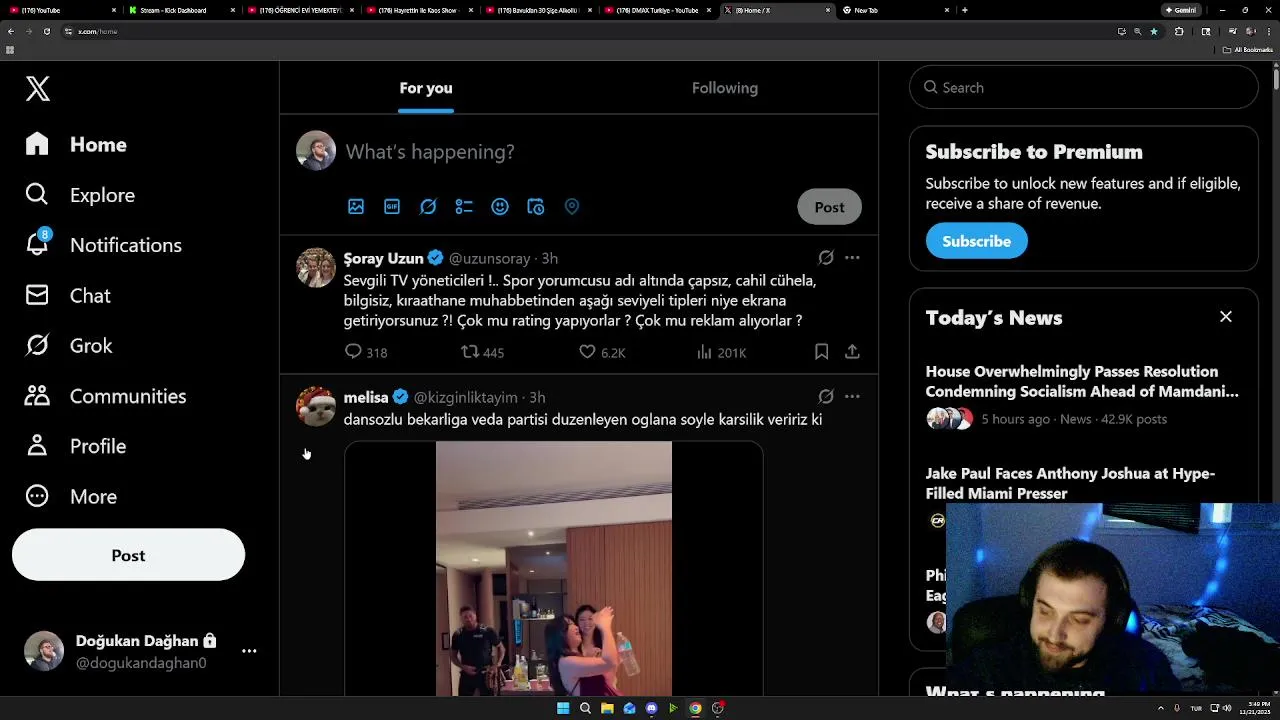The image size is (1280, 720).
Task: Open Şoray Uzun's avatar
Action: [x=316, y=268]
